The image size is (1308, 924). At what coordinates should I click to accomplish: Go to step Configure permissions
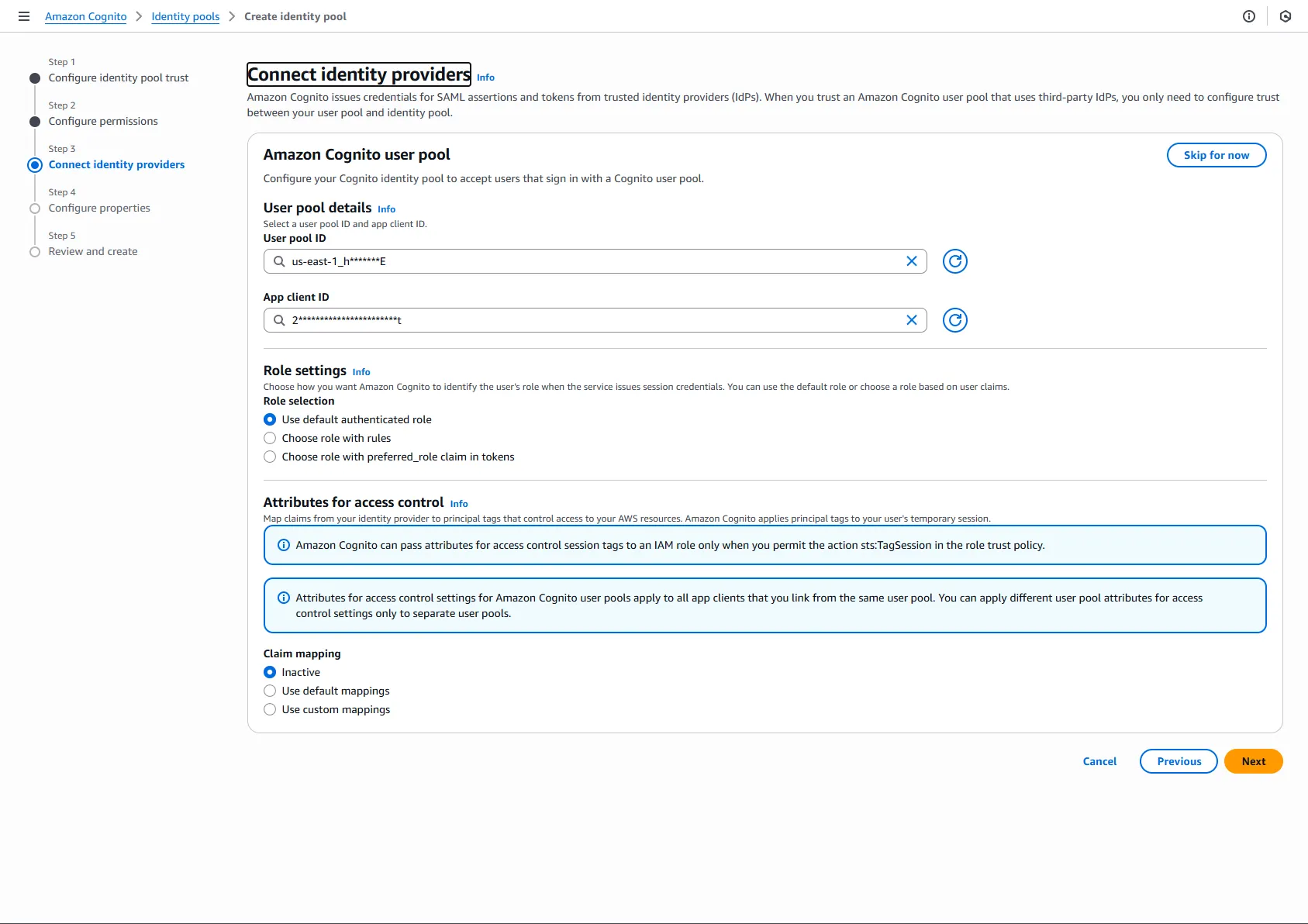[x=103, y=121]
